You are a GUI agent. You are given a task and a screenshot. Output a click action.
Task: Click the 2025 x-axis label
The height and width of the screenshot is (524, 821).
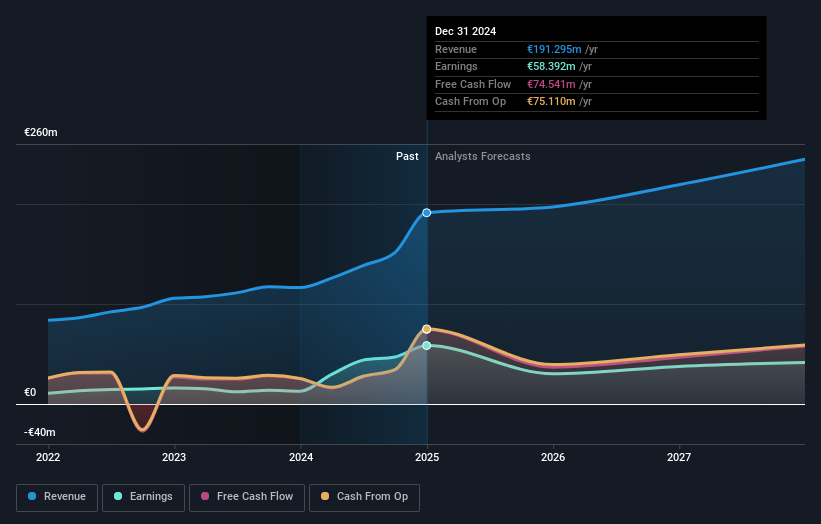(x=427, y=458)
